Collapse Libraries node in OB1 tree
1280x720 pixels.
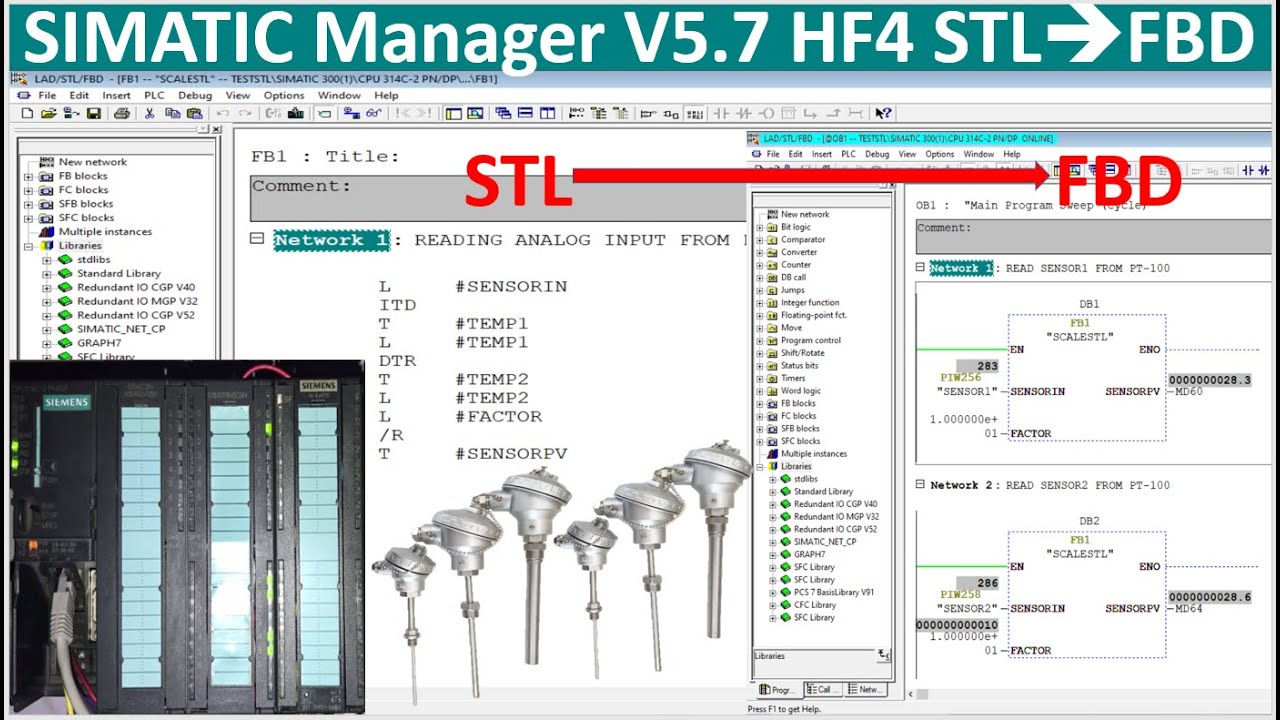tap(759, 466)
